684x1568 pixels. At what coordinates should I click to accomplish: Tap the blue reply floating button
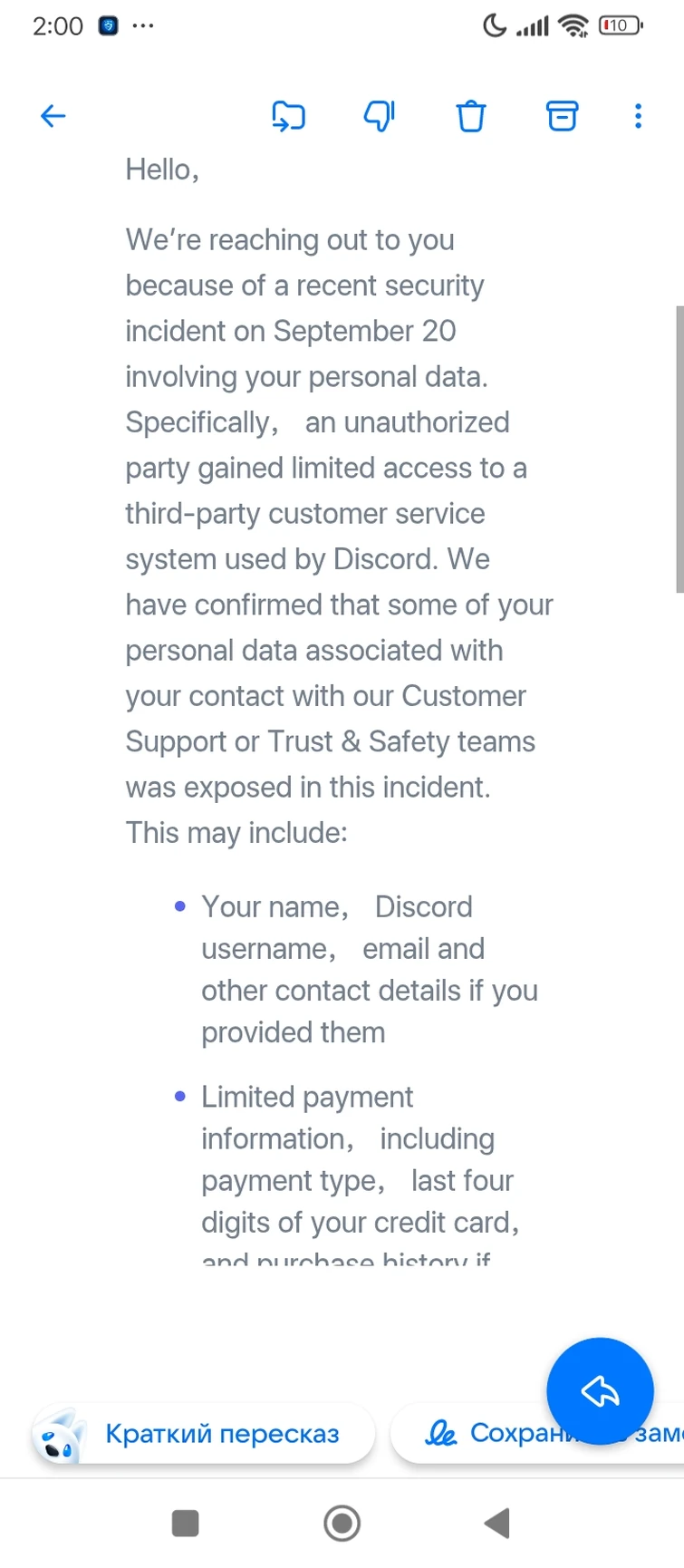click(x=600, y=1390)
